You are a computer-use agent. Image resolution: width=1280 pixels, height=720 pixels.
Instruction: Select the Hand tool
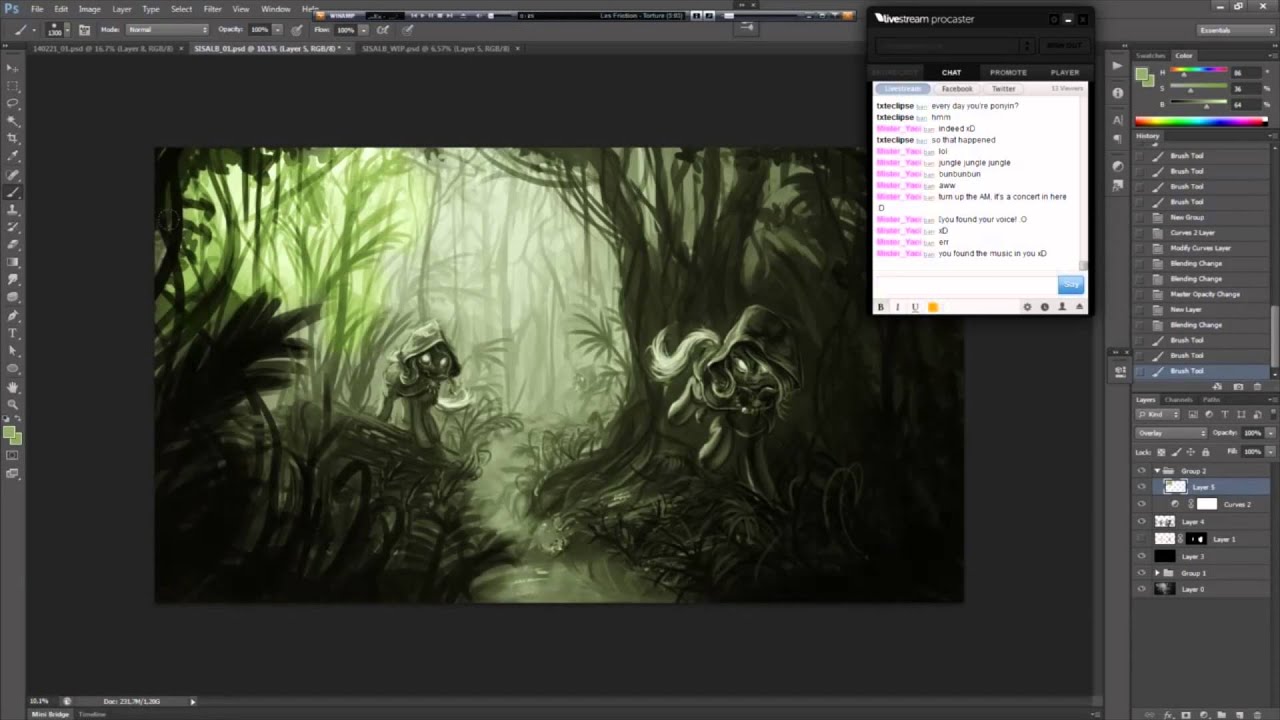click(x=12, y=387)
